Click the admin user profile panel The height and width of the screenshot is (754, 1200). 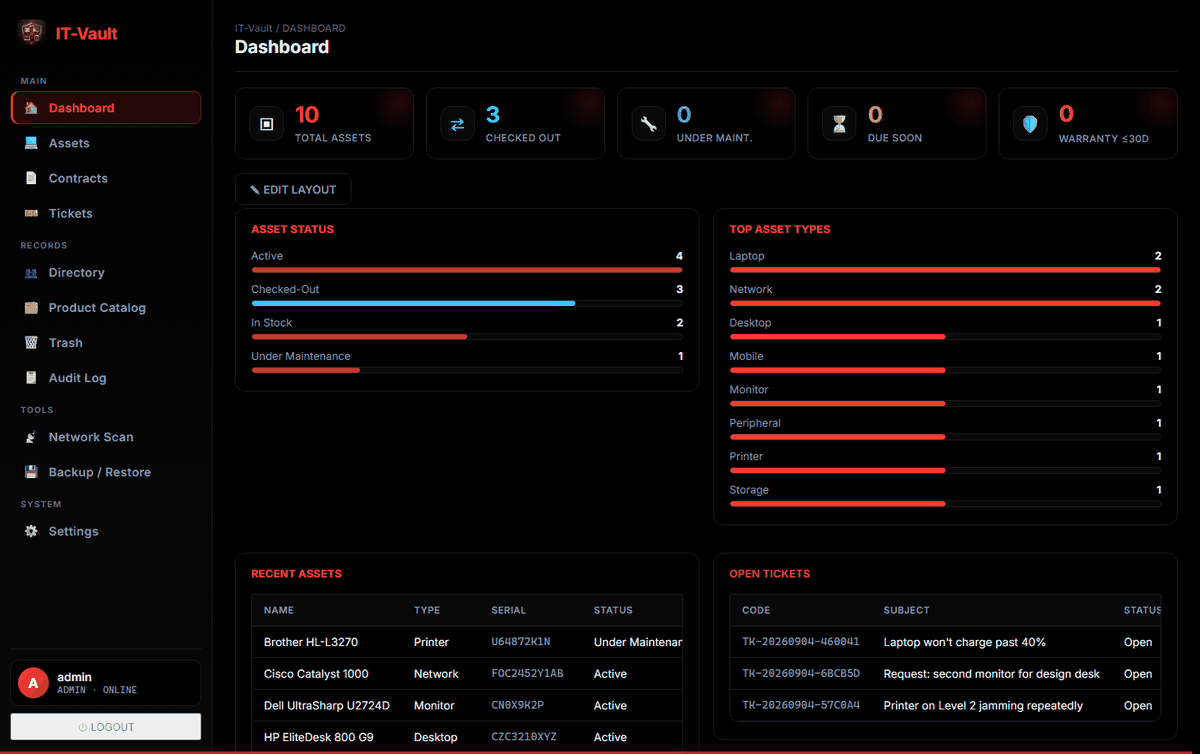(106, 683)
